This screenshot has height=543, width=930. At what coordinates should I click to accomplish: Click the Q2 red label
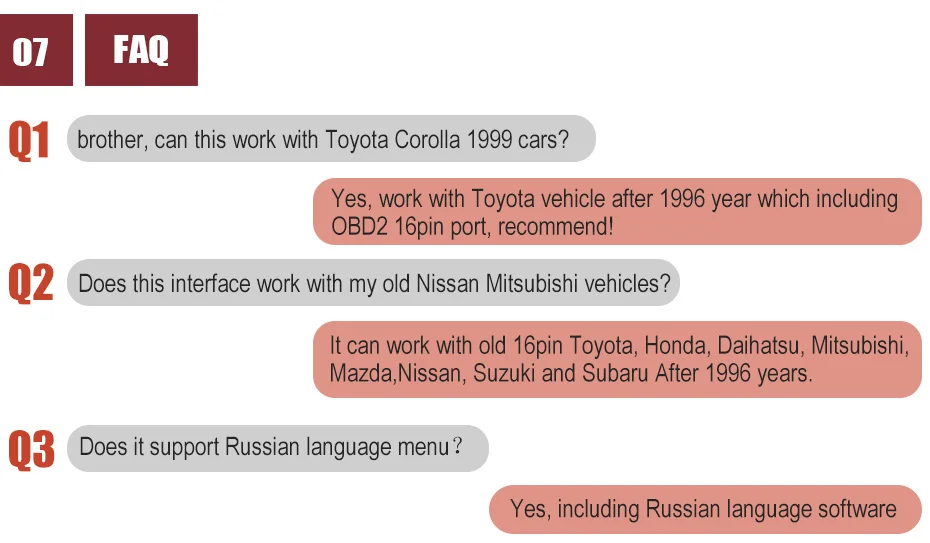coord(31,283)
